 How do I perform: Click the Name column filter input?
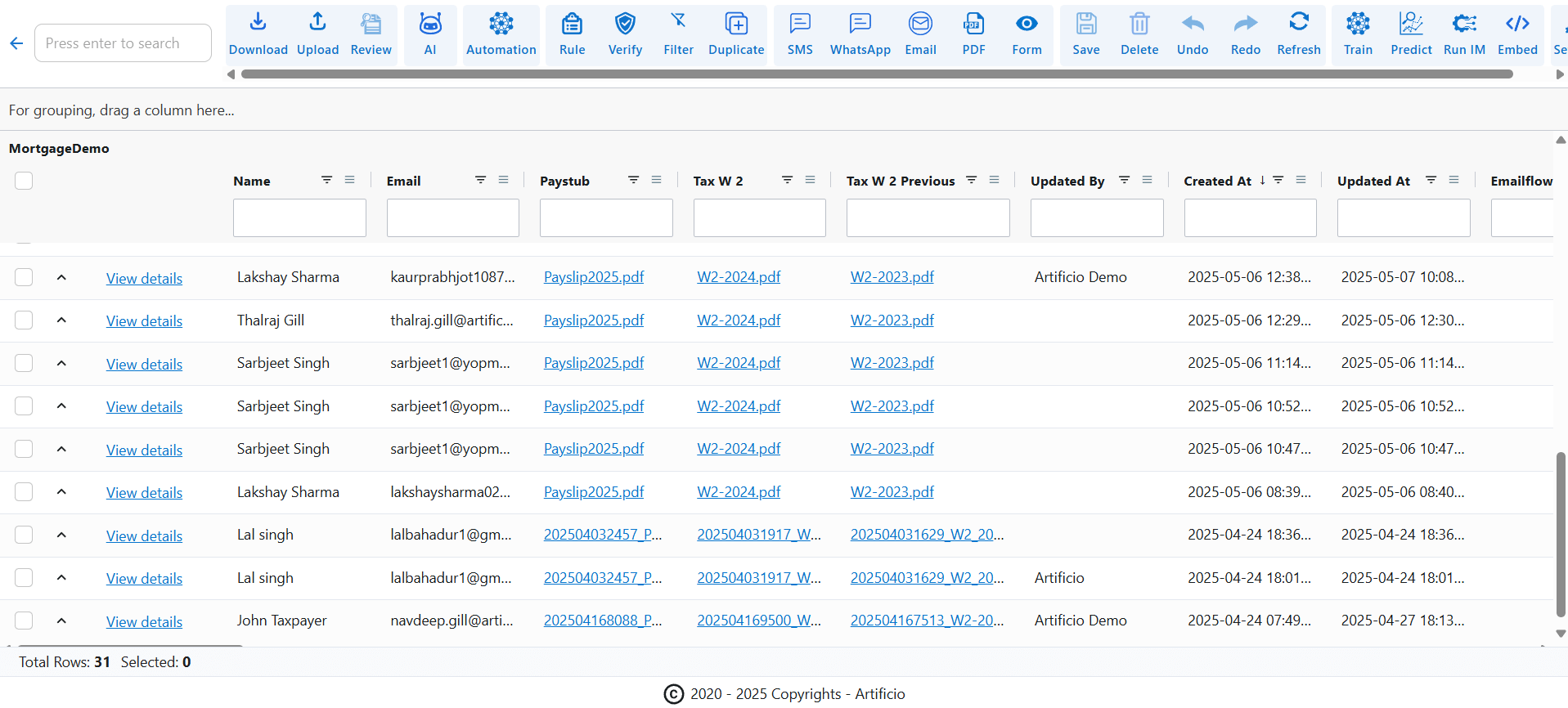coord(299,218)
